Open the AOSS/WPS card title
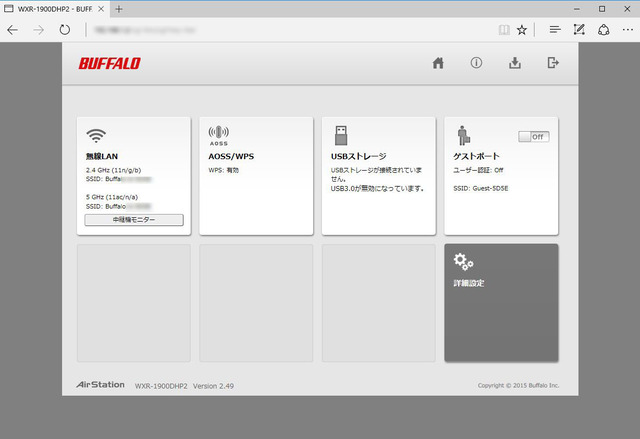 pos(231,156)
